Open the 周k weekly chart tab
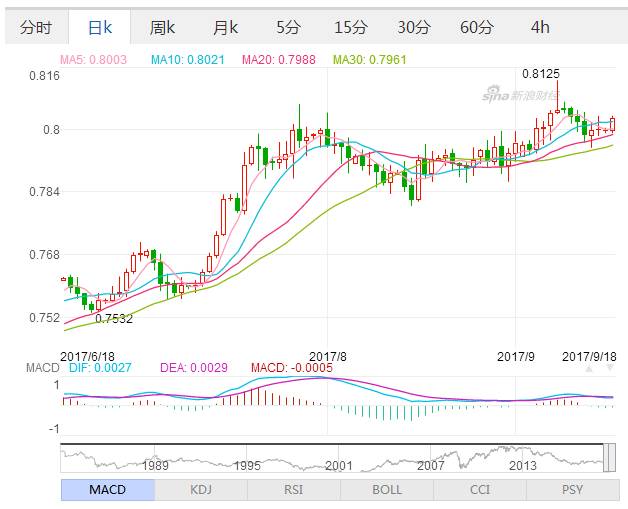This screenshot has height=509, width=628. coord(162,27)
